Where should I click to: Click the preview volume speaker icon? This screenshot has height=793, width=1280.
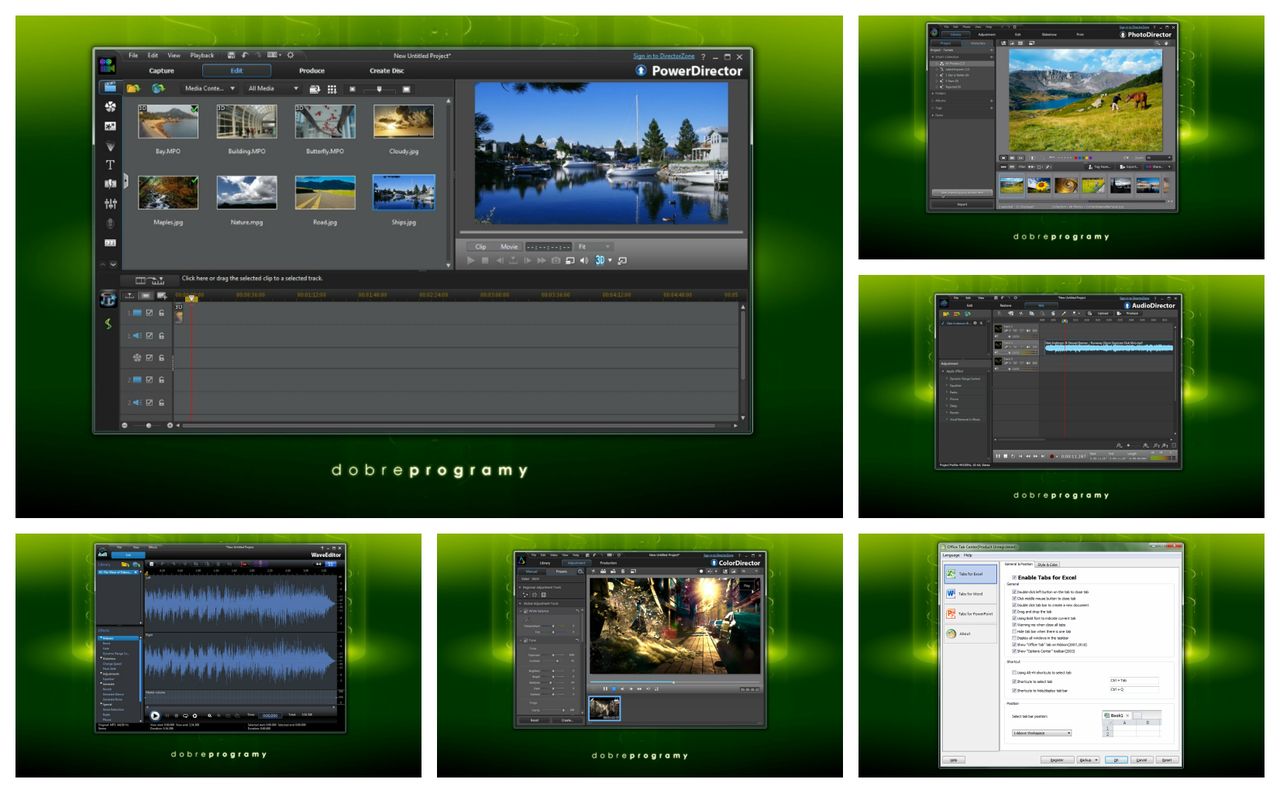(x=584, y=260)
